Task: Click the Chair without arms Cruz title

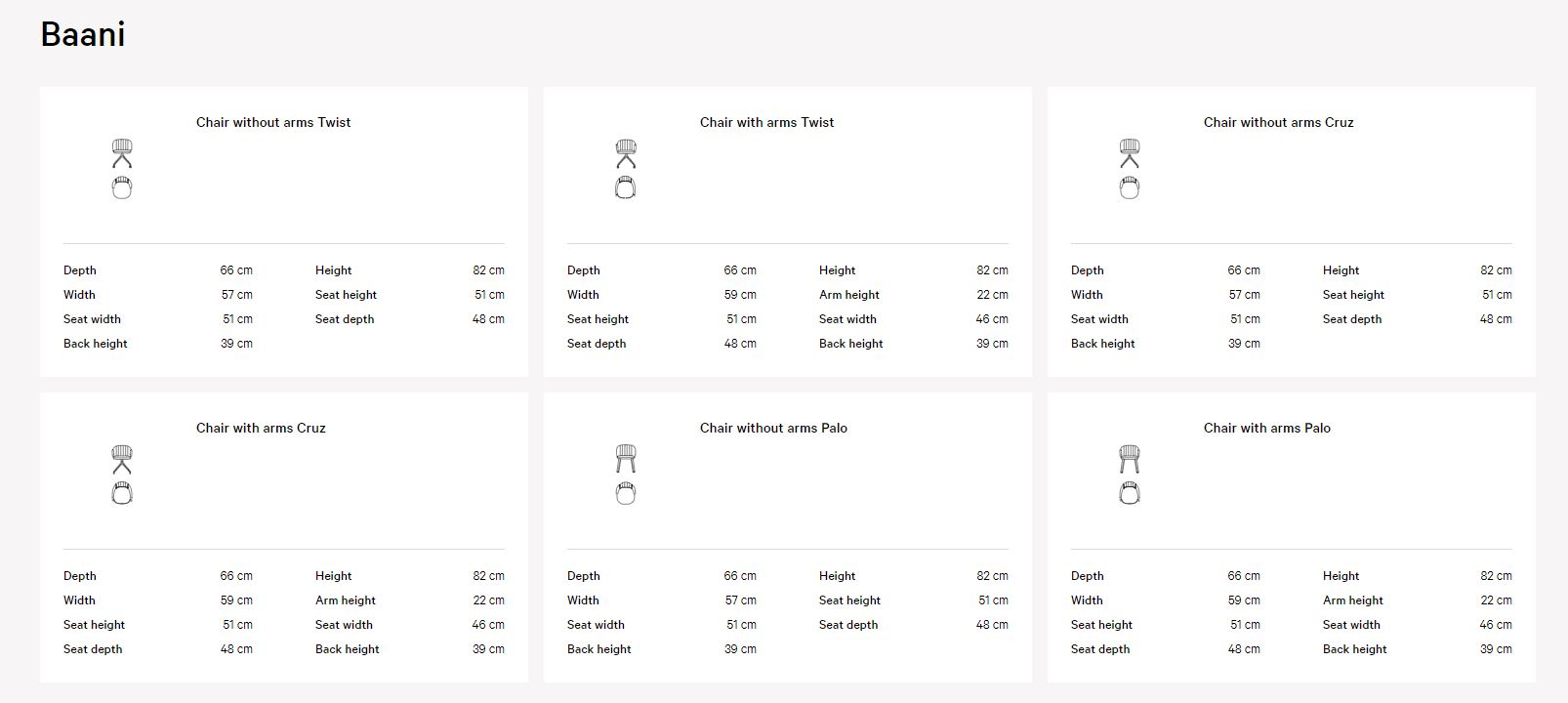Action: pos(1279,122)
